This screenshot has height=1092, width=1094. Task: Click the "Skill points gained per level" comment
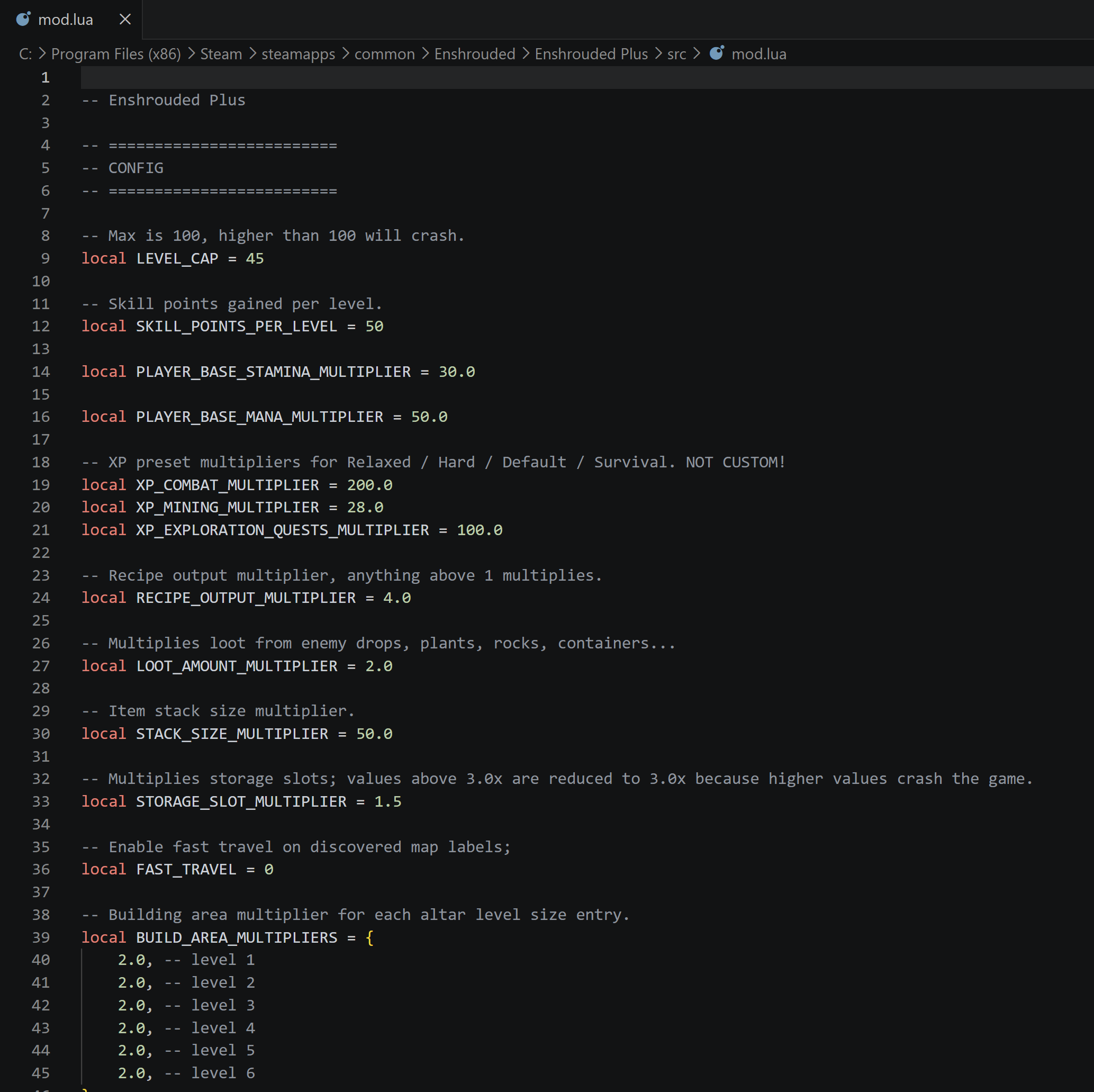[232, 304]
